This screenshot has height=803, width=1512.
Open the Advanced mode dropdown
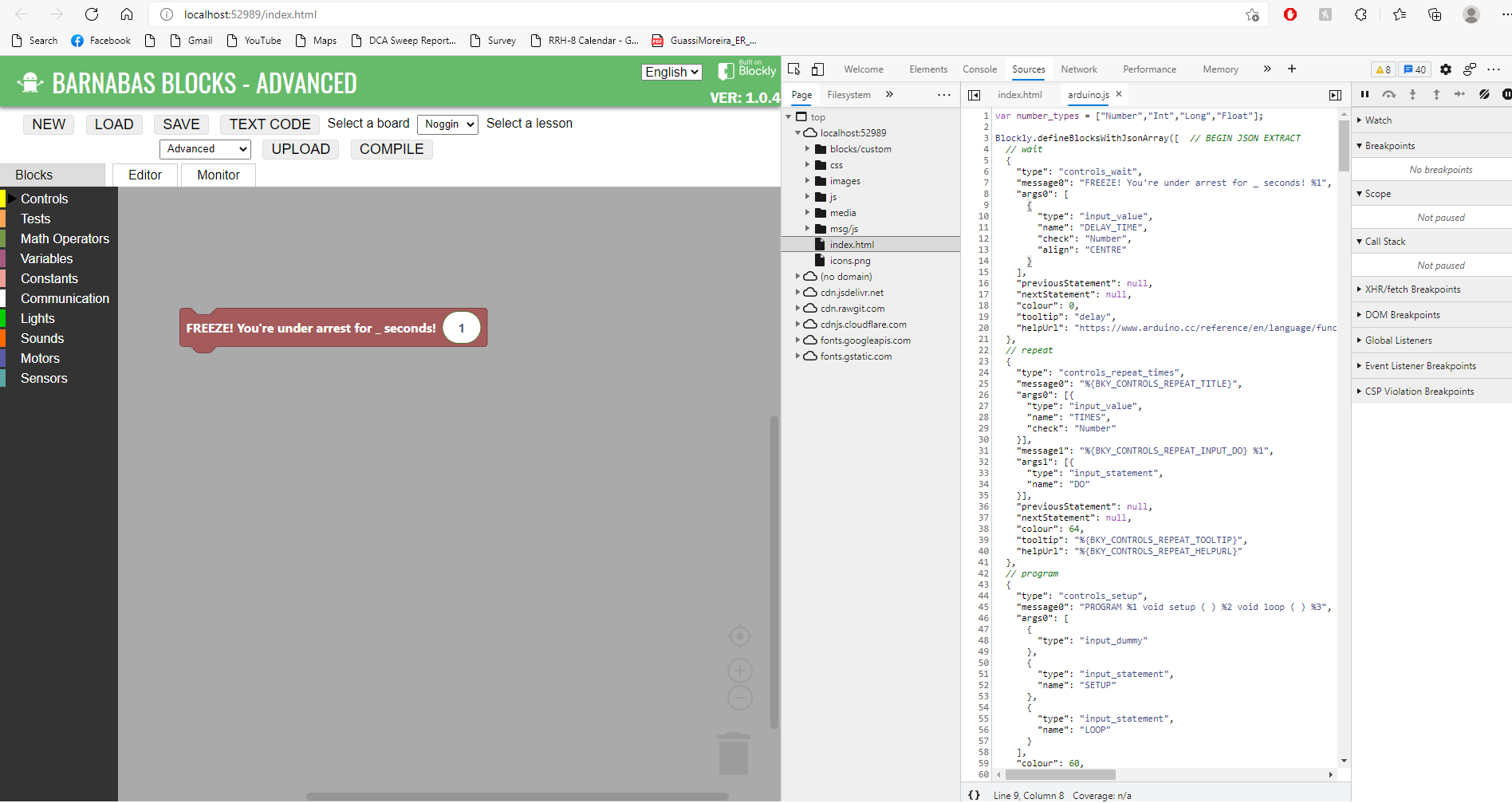[x=205, y=149]
